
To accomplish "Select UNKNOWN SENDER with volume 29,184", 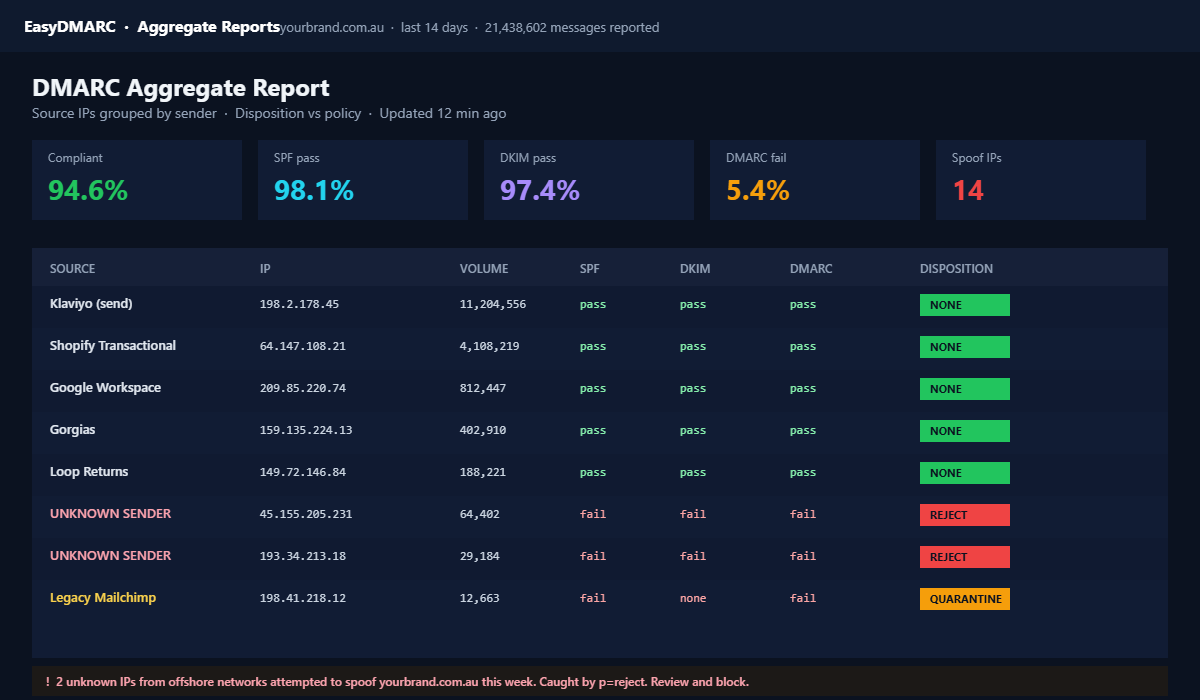I will pyautogui.click(x=110, y=556).
